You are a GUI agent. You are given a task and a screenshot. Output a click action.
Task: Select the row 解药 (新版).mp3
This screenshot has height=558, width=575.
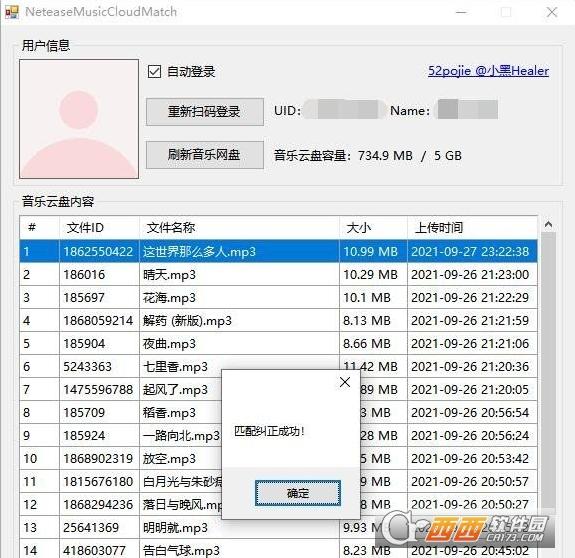point(279,320)
